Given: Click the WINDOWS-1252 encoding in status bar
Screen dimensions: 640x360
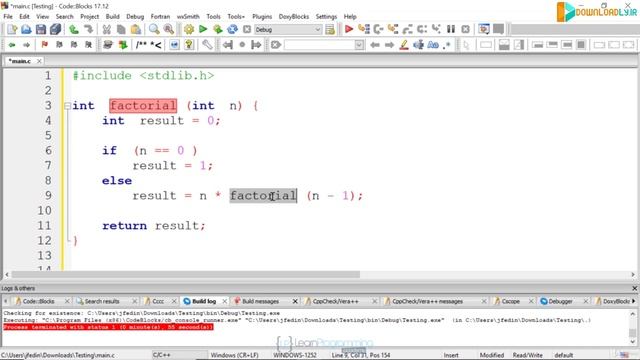Looking at the screenshot, I should (295, 355).
